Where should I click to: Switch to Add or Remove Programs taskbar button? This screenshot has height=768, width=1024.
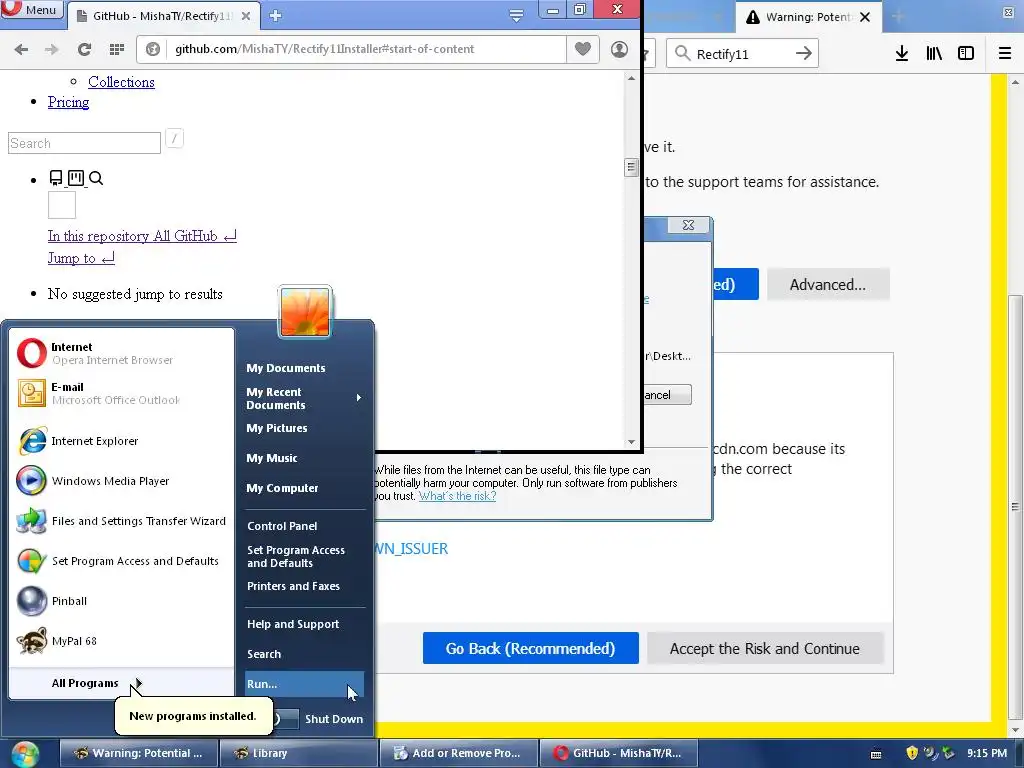[458, 753]
